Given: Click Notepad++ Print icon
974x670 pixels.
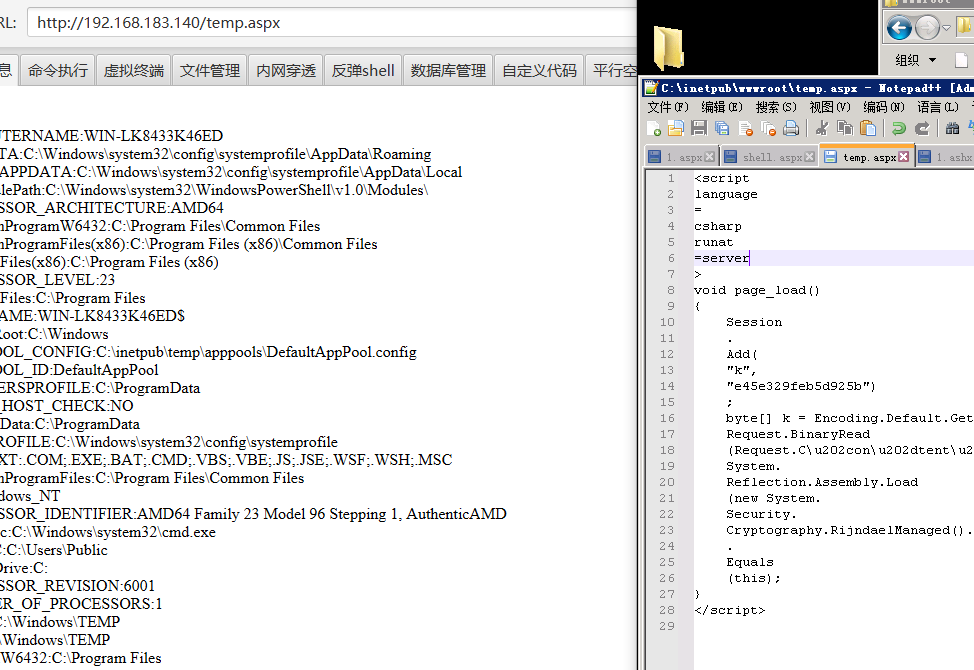Looking at the screenshot, I should point(791,129).
